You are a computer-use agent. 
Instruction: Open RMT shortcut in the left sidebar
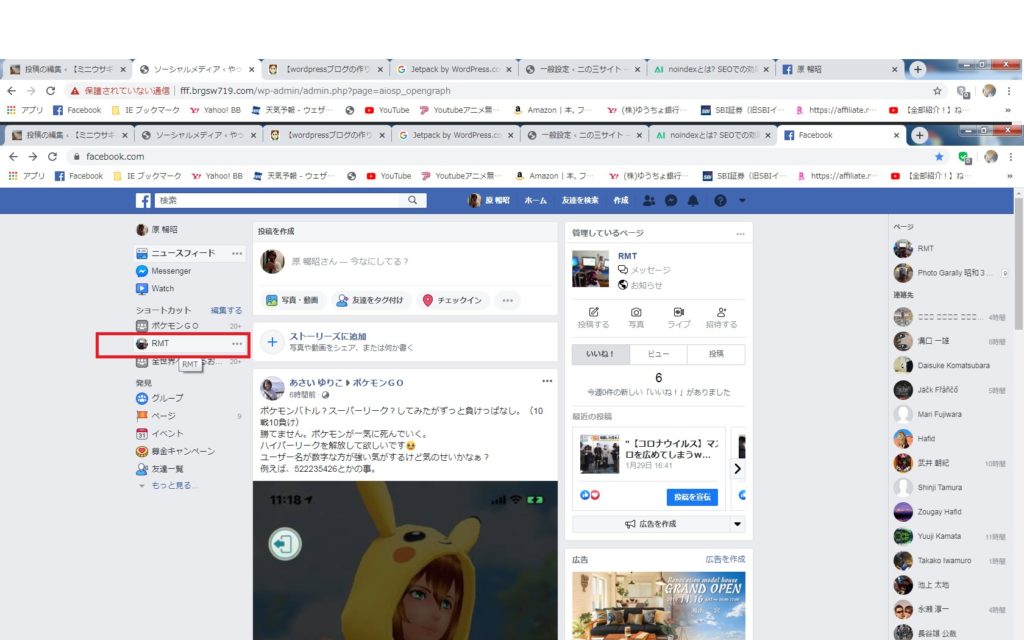tap(160, 344)
